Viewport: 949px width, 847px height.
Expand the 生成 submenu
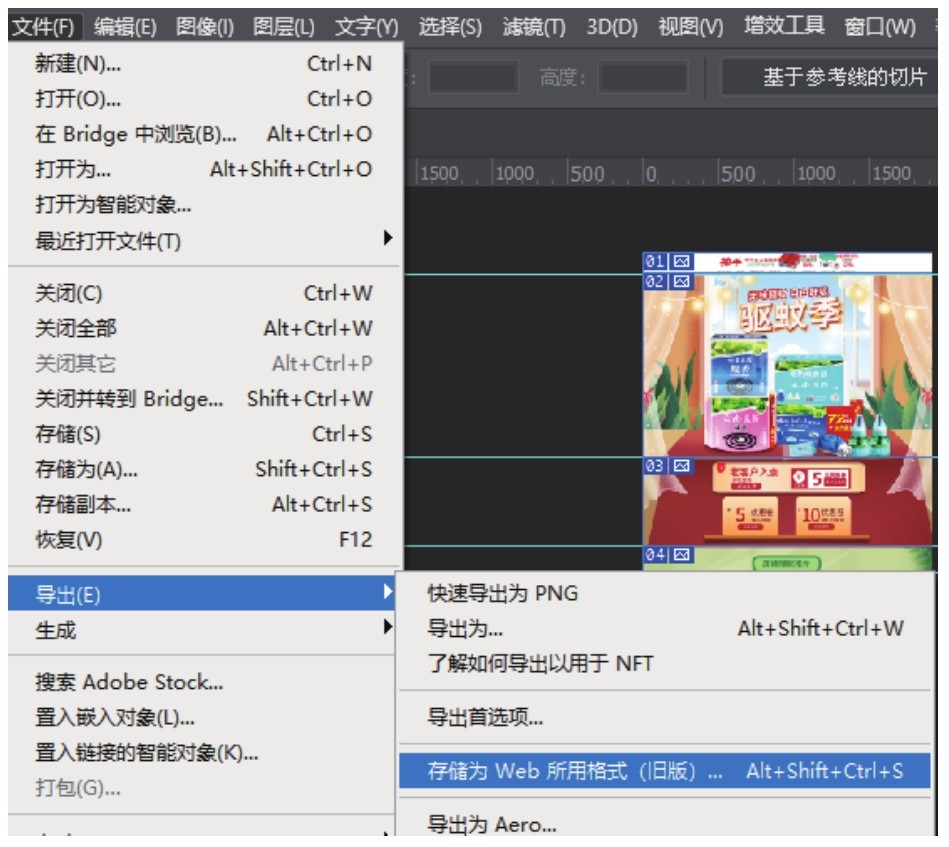202,630
